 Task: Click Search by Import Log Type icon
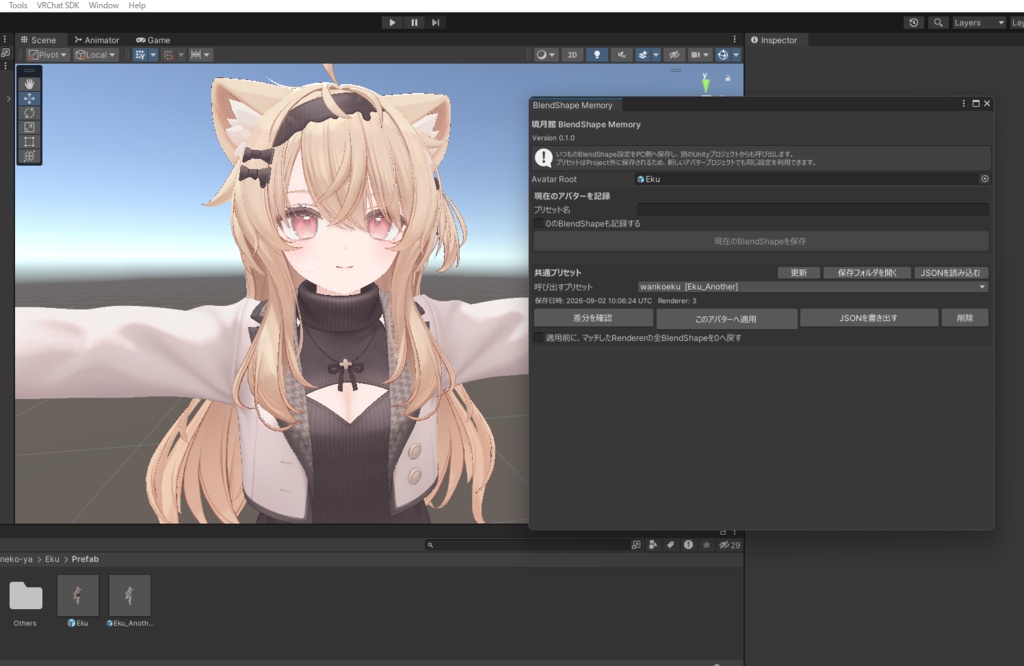pyautogui.click(x=688, y=545)
